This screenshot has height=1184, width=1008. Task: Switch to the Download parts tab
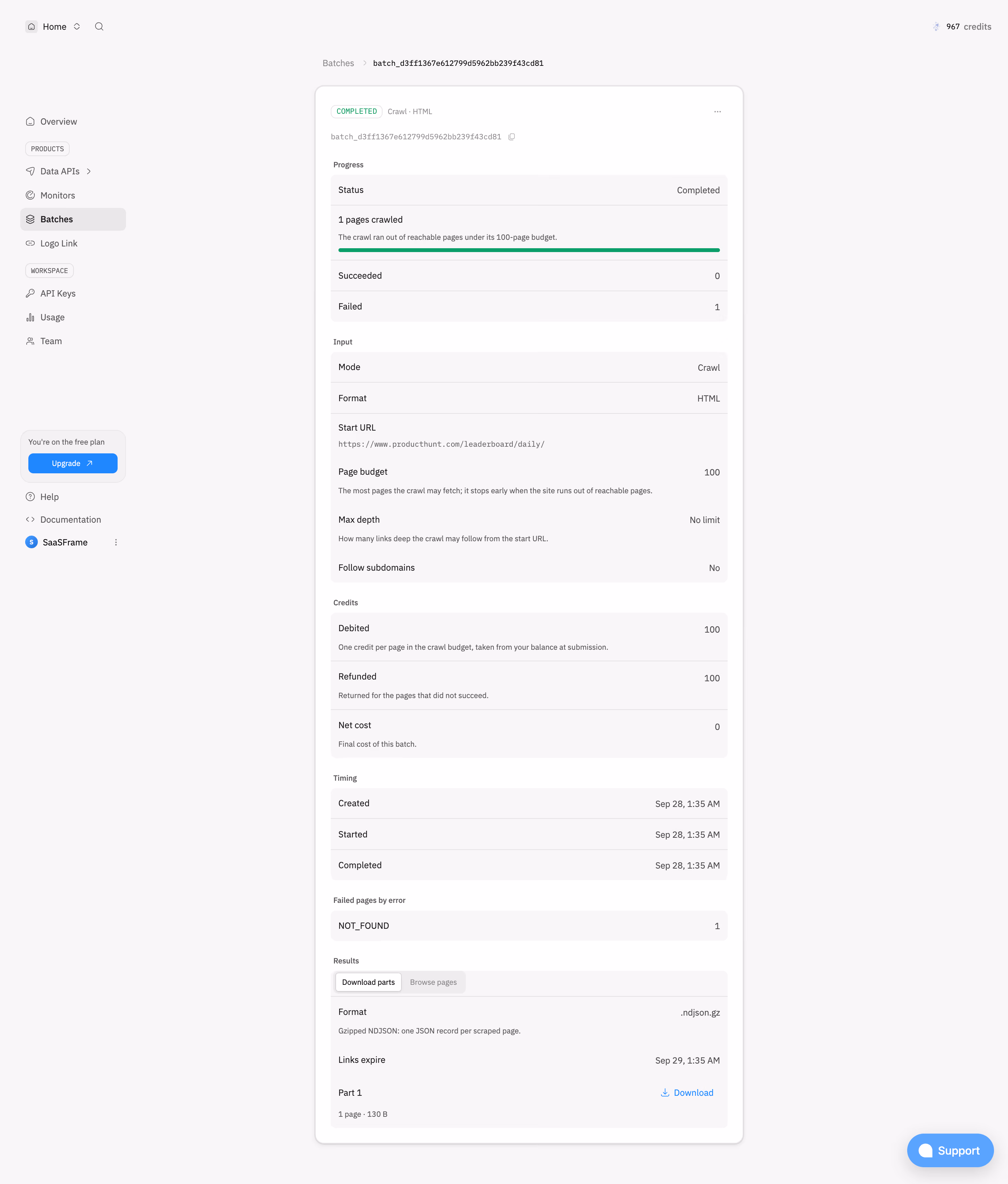pyautogui.click(x=369, y=982)
